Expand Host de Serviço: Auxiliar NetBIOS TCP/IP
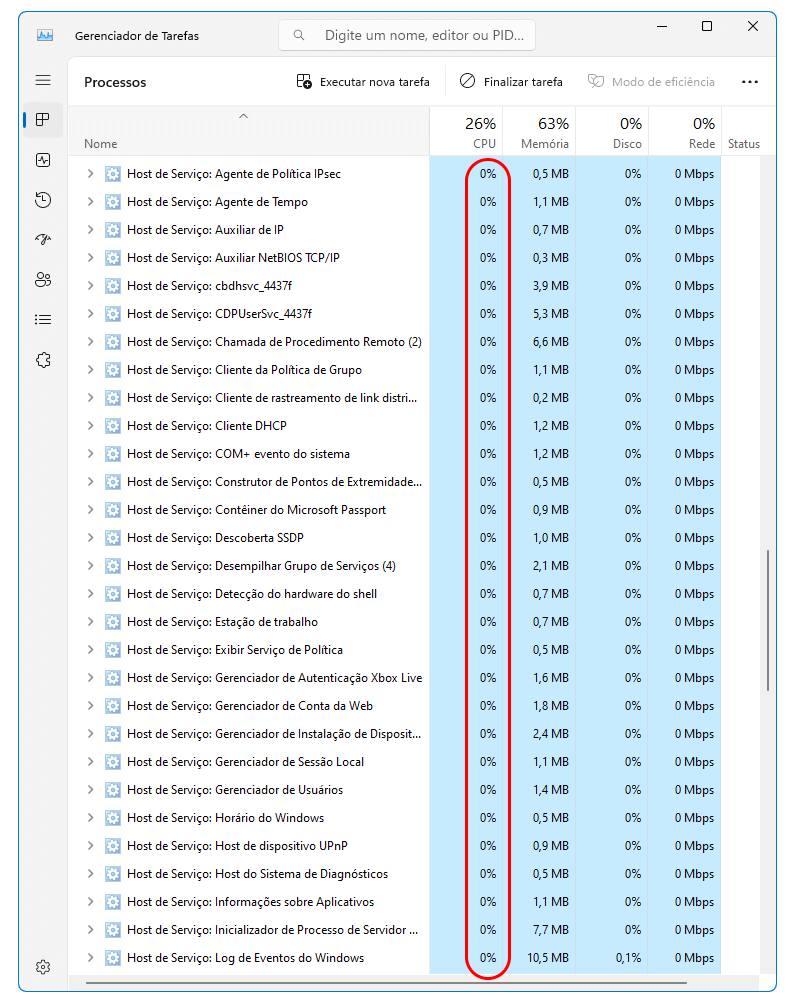791x1002 pixels. (90, 258)
